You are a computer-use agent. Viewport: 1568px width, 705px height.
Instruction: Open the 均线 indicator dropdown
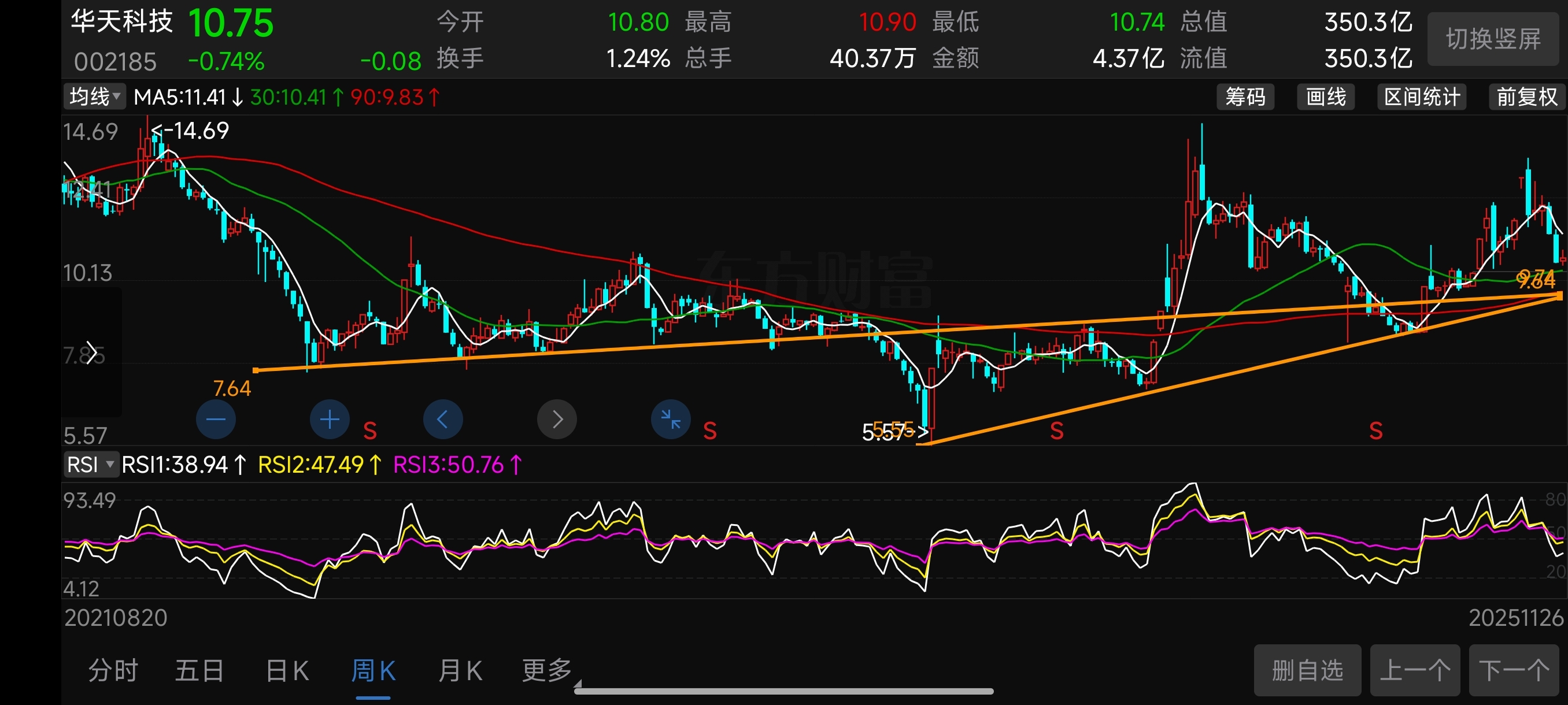click(94, 97)
